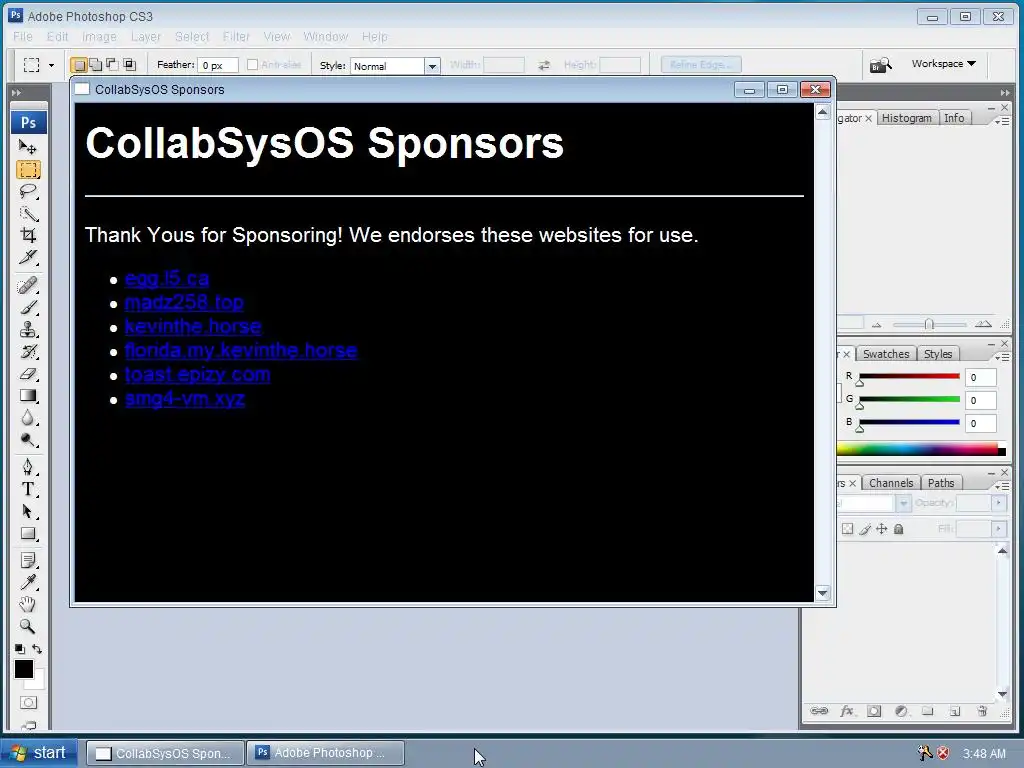Toggle lock image pixels in Layers

865,529
